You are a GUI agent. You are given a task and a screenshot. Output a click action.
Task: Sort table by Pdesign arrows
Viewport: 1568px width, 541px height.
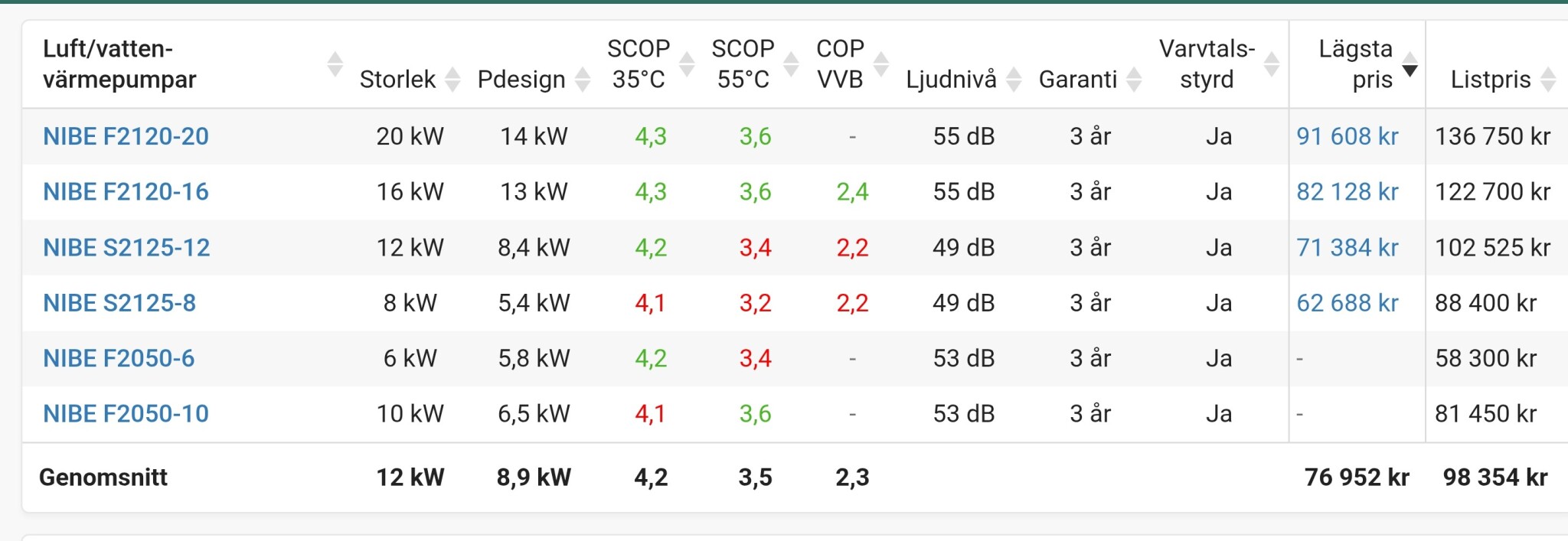tap(583, 79)
